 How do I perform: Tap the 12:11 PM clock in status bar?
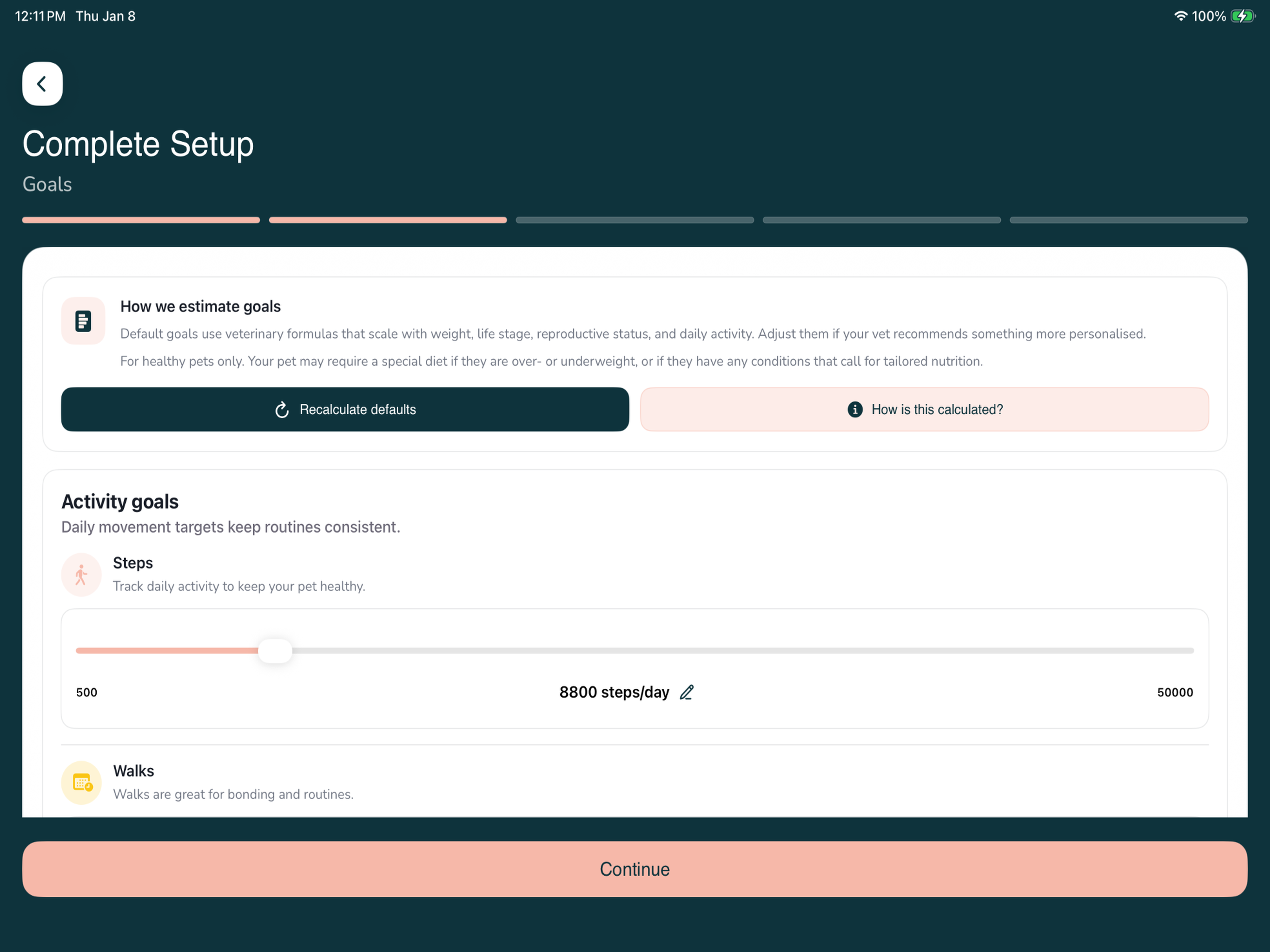point(40,16)
